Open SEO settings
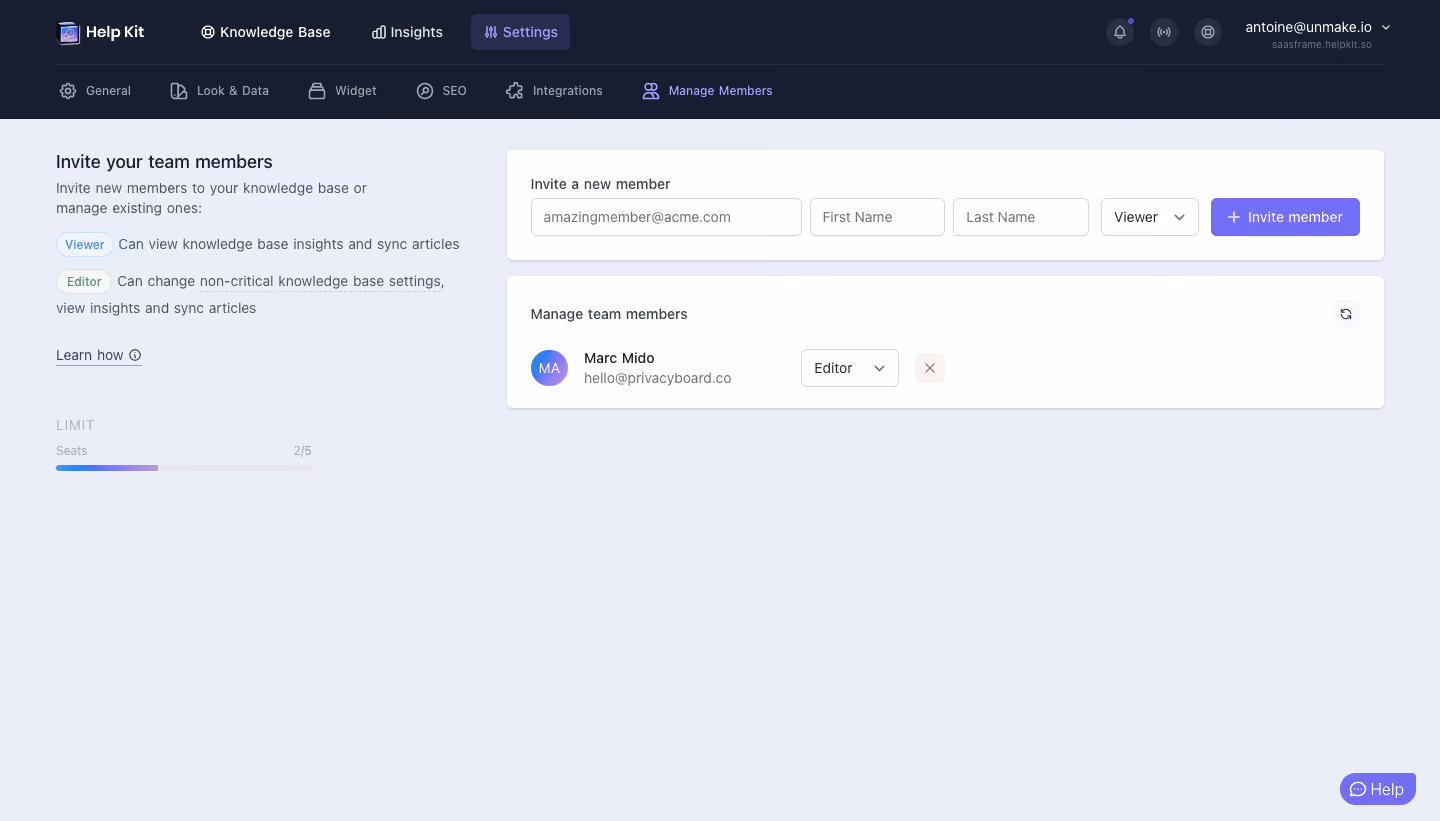 441,91
